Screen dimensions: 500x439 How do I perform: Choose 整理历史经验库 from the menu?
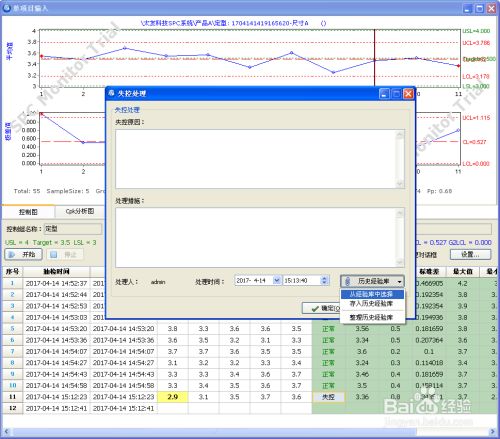click(x=372, y=317)
